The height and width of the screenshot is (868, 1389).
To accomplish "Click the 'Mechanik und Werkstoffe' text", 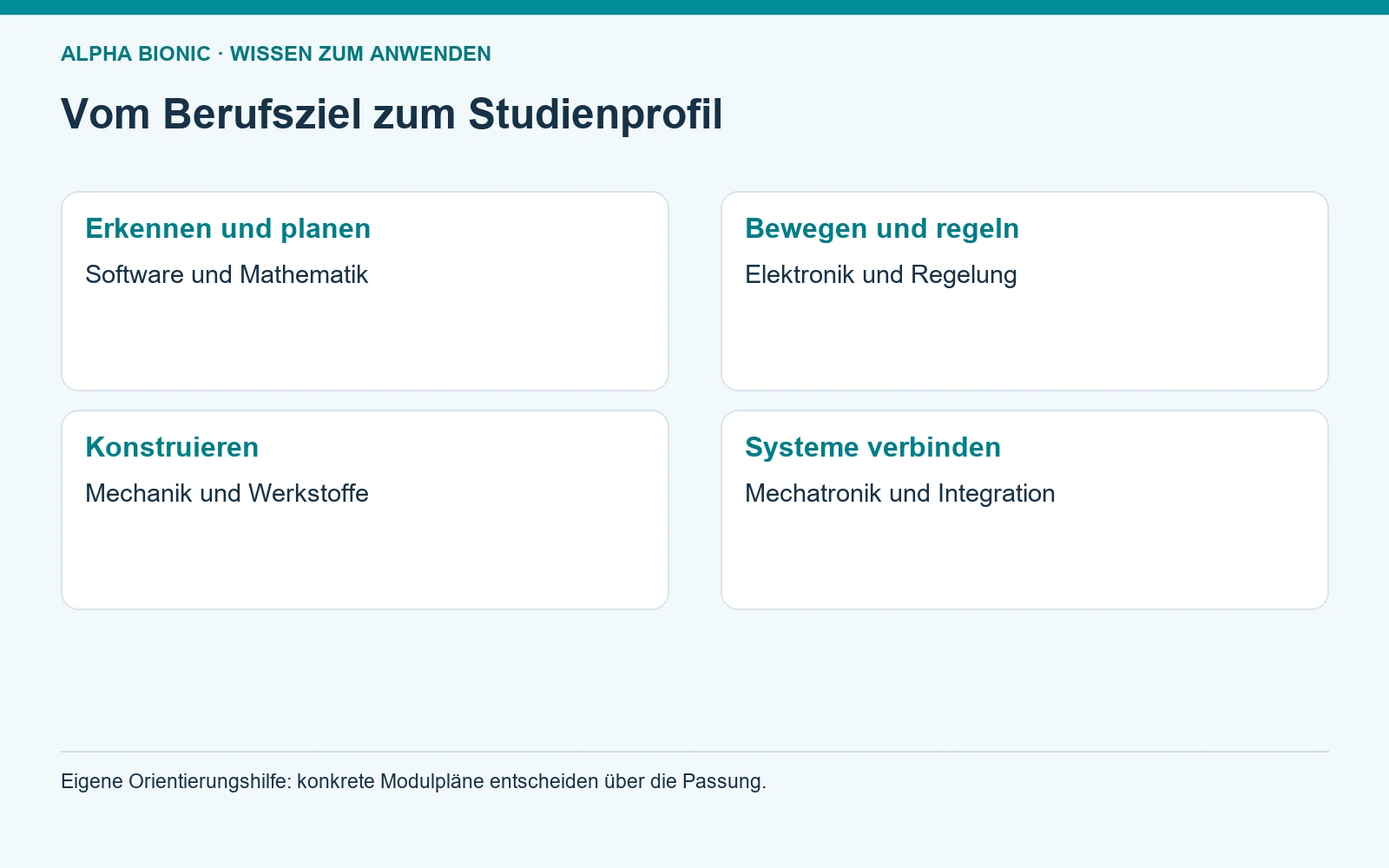I will pyautogui.click(x=227, y=493).
